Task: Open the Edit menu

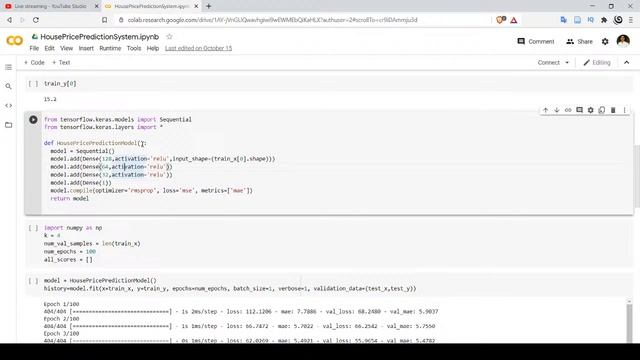Action: point(49,48)
